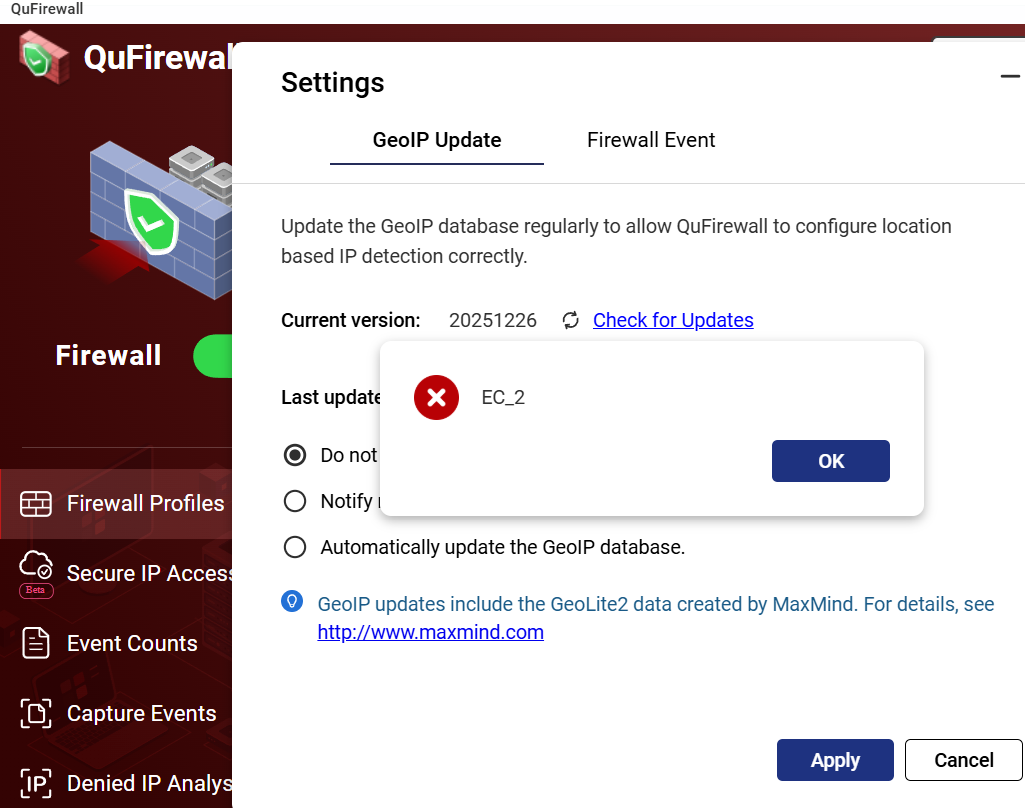Screen dimensions: 1025x808
Task: Click the Capture Events icon
Action: point(36,713)
